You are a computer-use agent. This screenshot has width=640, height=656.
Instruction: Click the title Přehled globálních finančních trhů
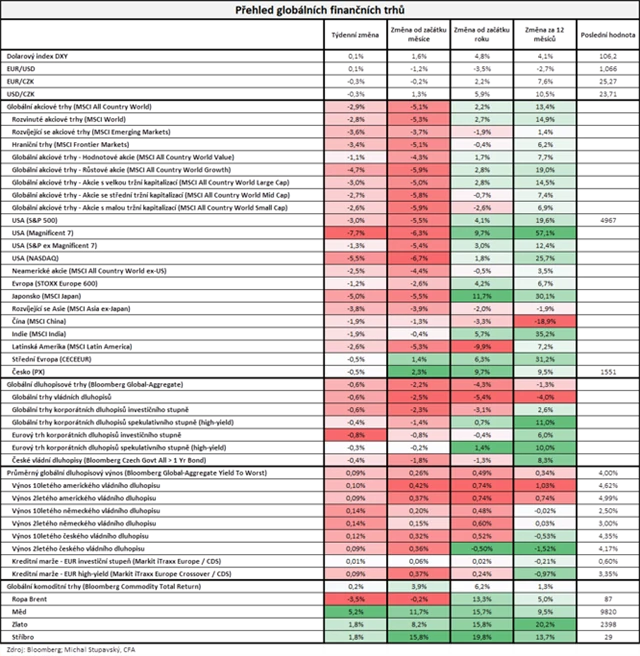point(320,9)
